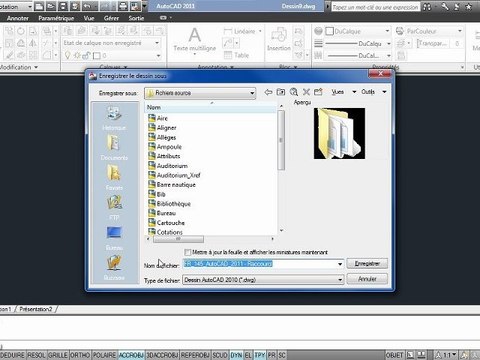
Task: Expand the Modification panel arrow
Action: [x=36, y=67]
